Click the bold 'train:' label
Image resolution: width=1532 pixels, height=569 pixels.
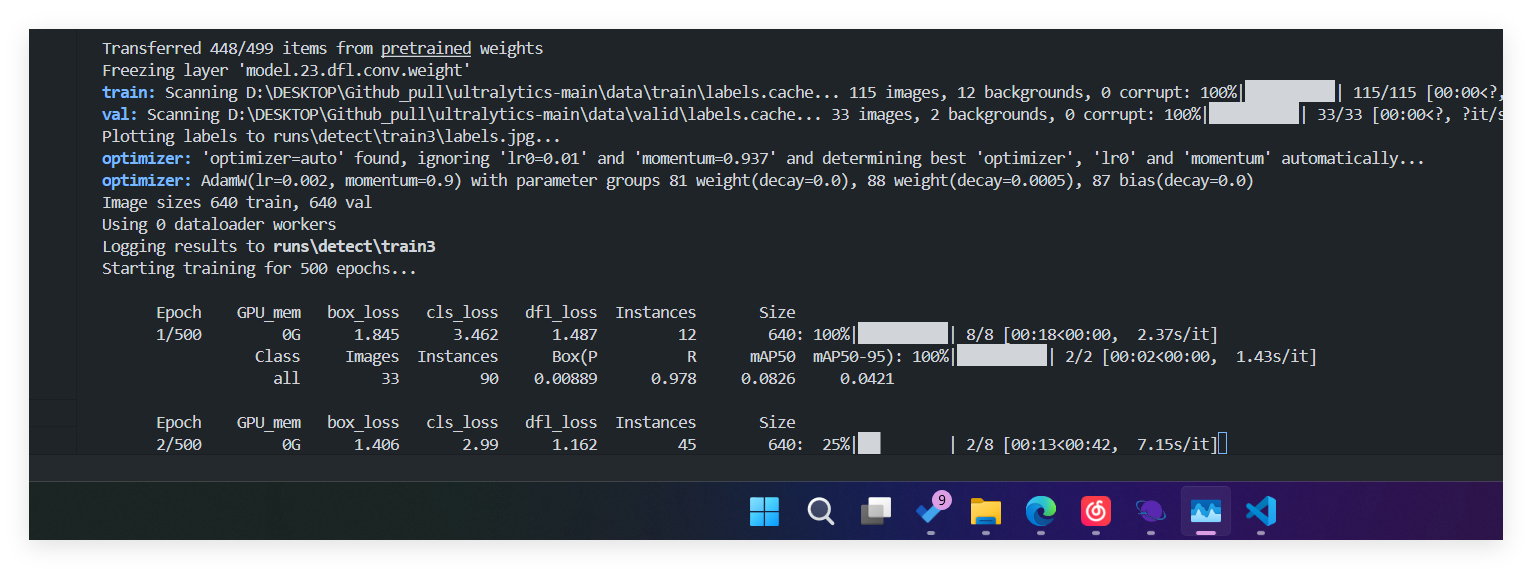[x=128, y=92]
